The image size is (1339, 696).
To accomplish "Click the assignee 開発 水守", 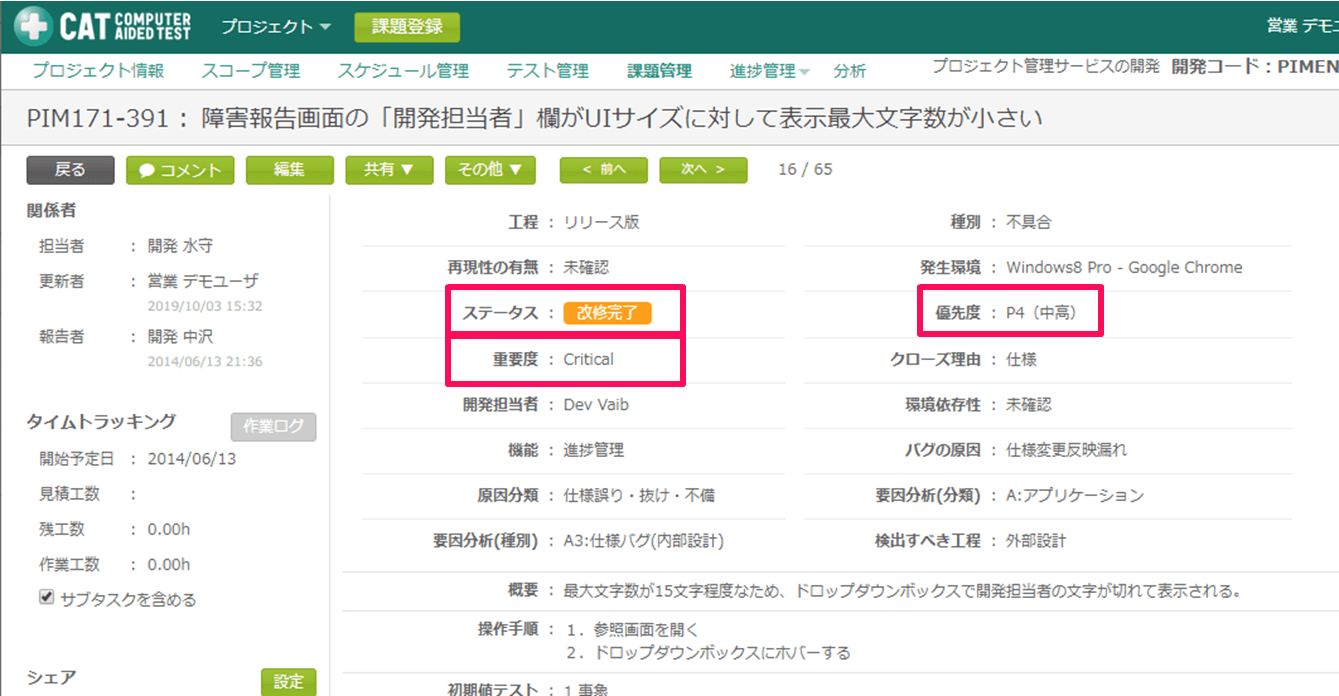I will pos(180,245).
